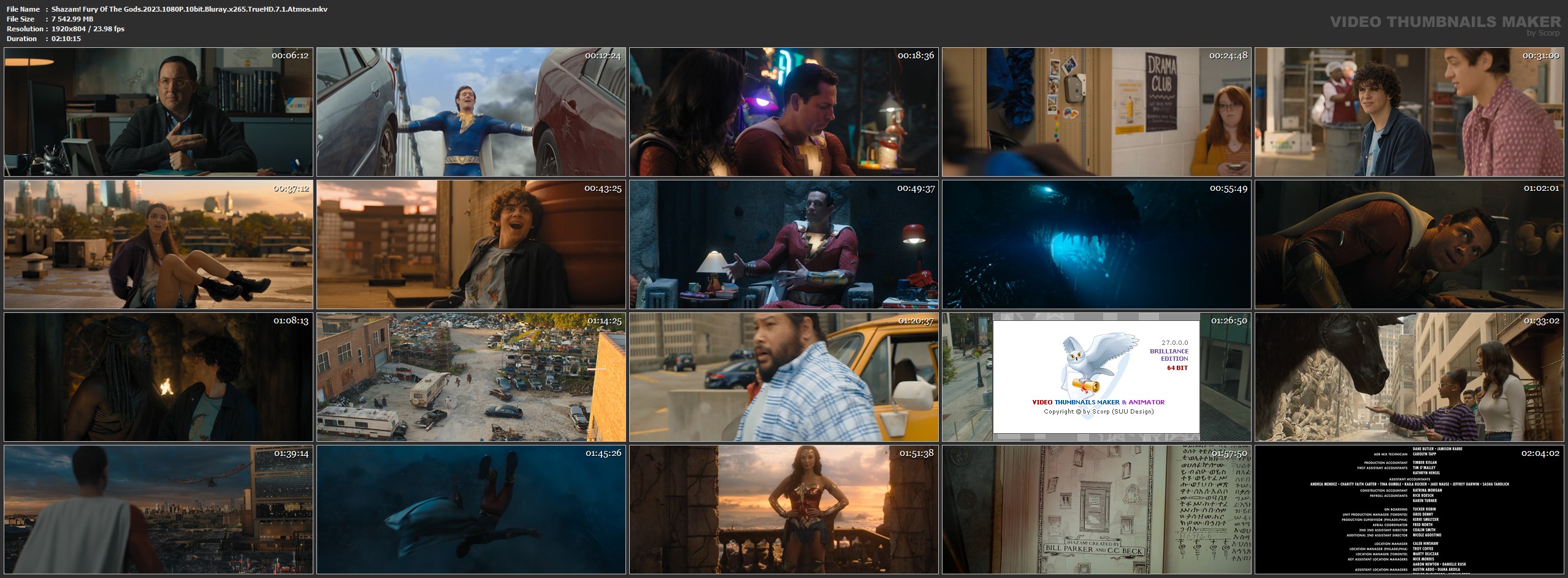1568x578 pixels.
Task: Click the 01:51:38 sunset balcony thumbnail
Action: coord(784,510)
